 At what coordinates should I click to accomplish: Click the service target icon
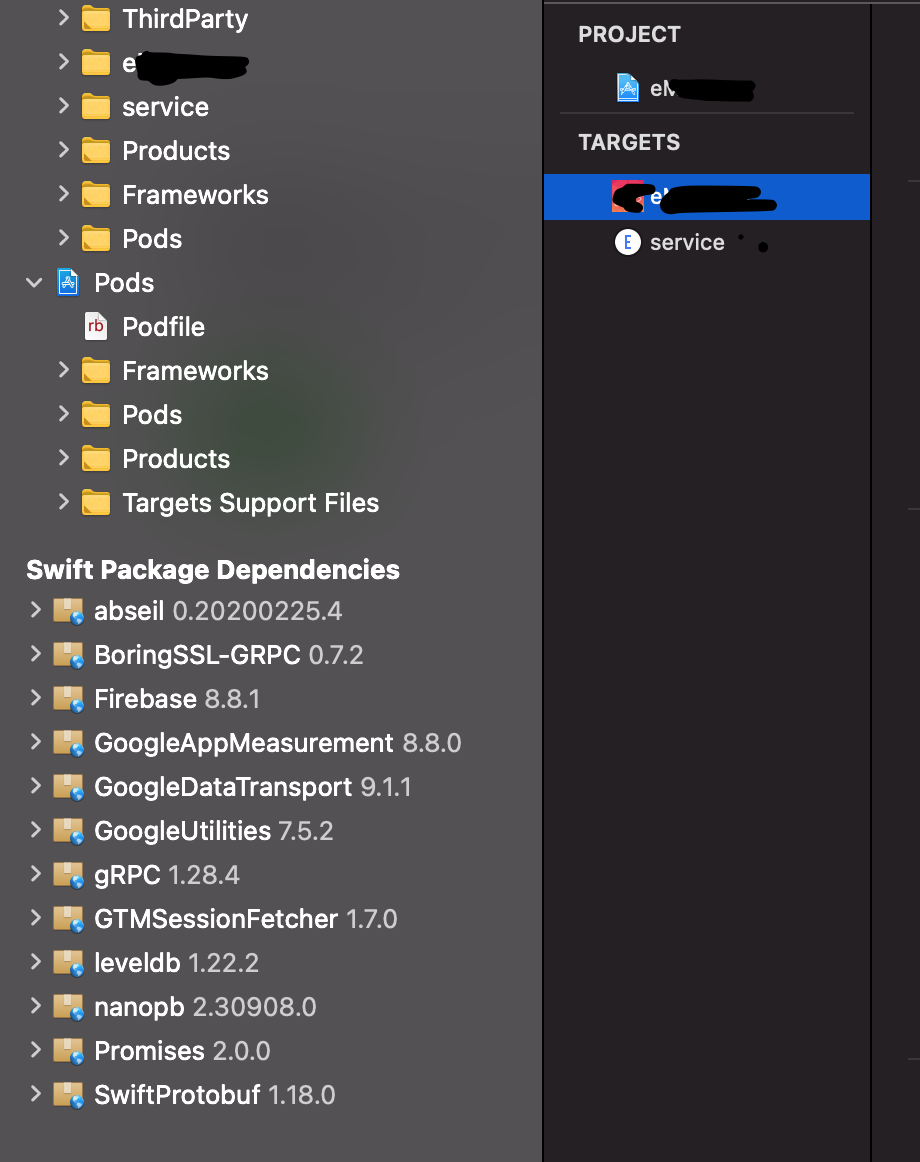(x=627, y=242)
